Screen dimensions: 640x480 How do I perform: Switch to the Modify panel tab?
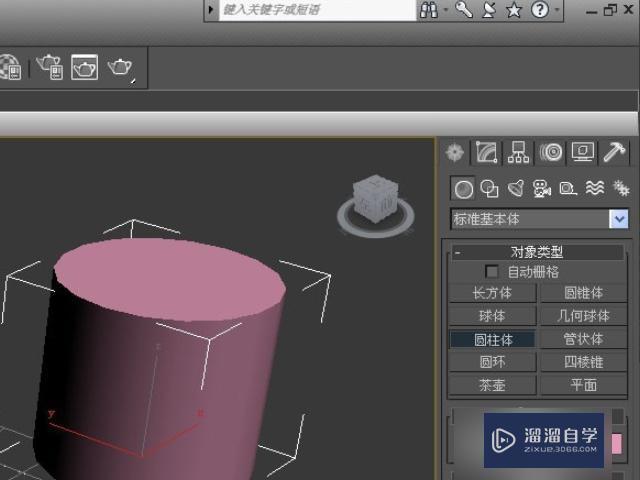click(x=486, y=153)
